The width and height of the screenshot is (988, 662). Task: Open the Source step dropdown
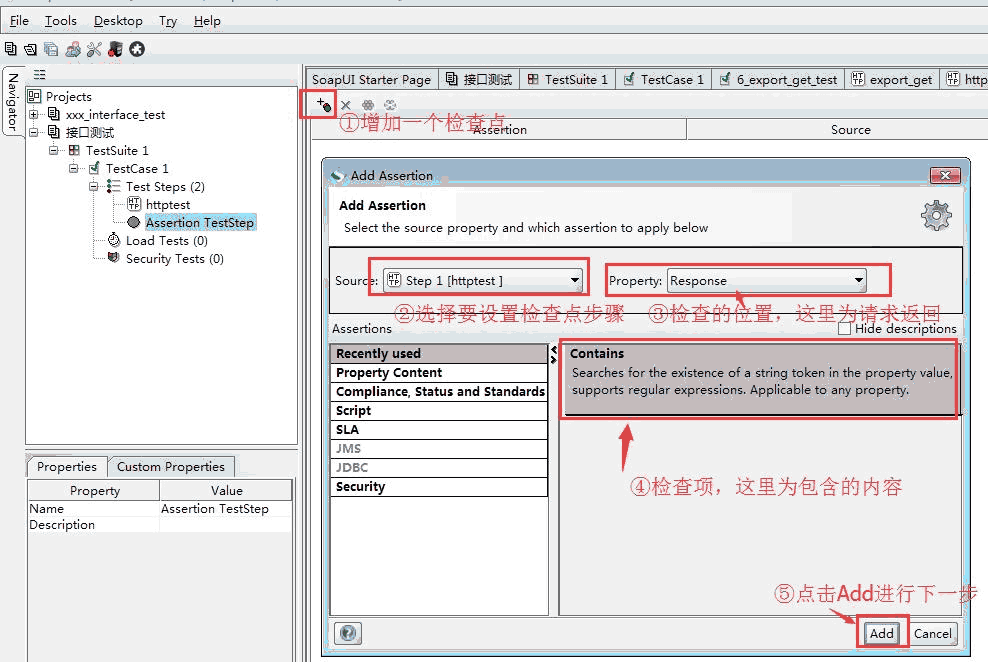click(x=482, y=280)
